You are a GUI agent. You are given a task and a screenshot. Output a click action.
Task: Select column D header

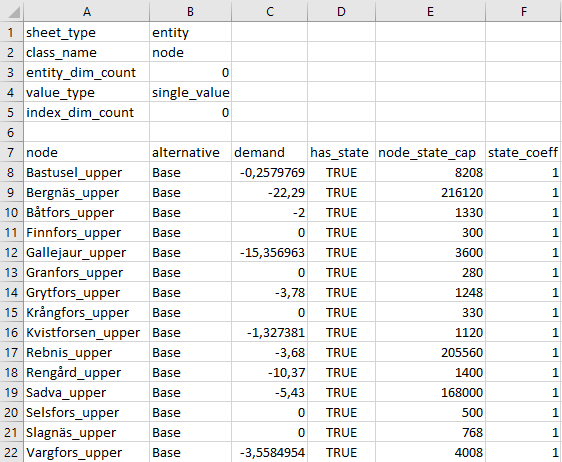341,11
